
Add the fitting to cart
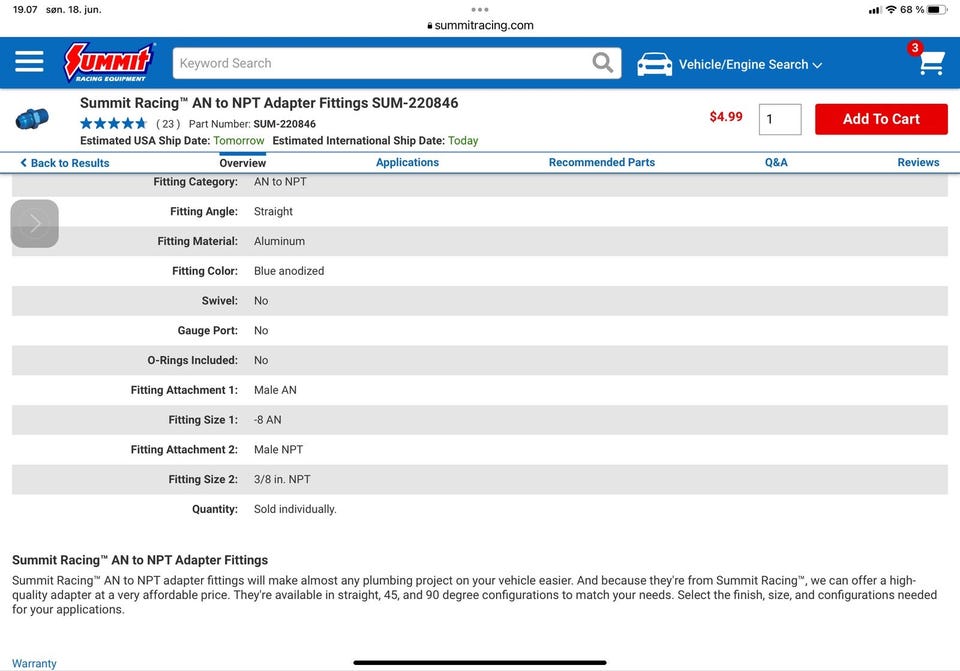point(881,119)
